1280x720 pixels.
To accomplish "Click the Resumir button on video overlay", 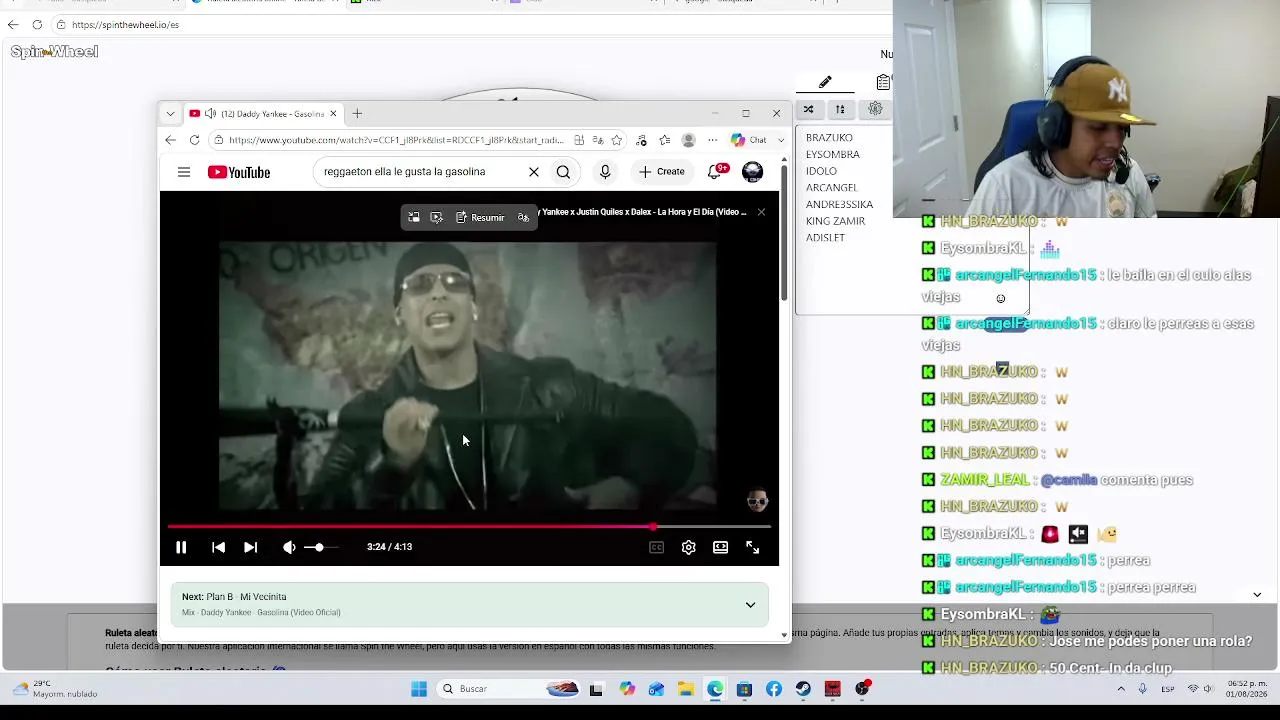I will tap(480, 217).
